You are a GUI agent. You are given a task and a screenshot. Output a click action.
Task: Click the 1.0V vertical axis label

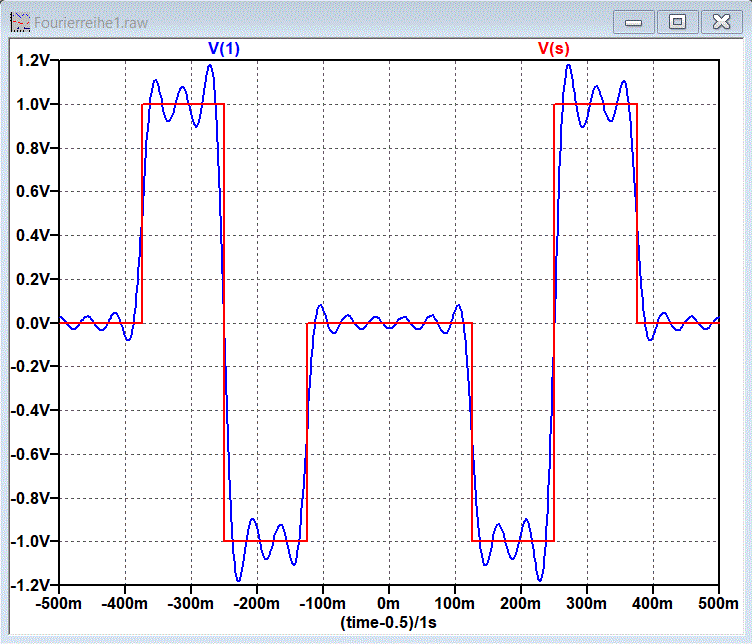[x=33, y=105]
